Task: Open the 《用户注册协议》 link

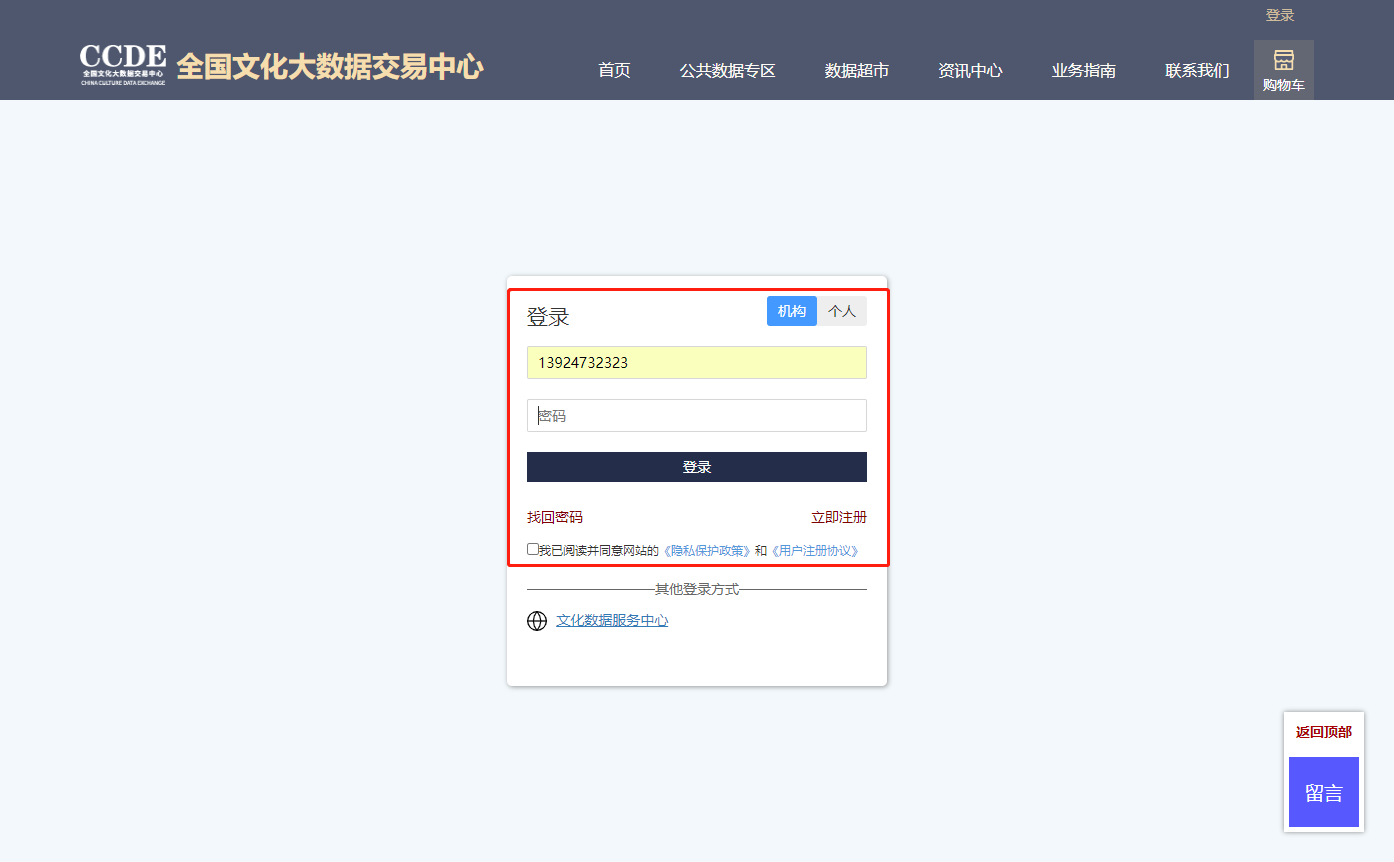Action: click(814, 551)
